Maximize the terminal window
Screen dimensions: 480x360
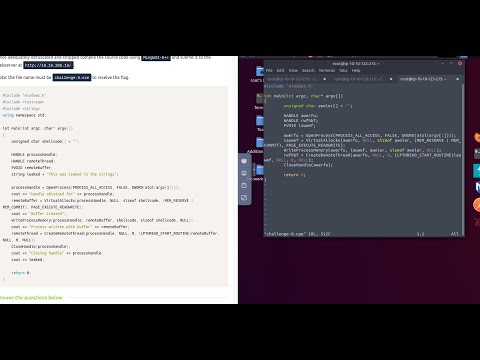[x=451, y=63]
